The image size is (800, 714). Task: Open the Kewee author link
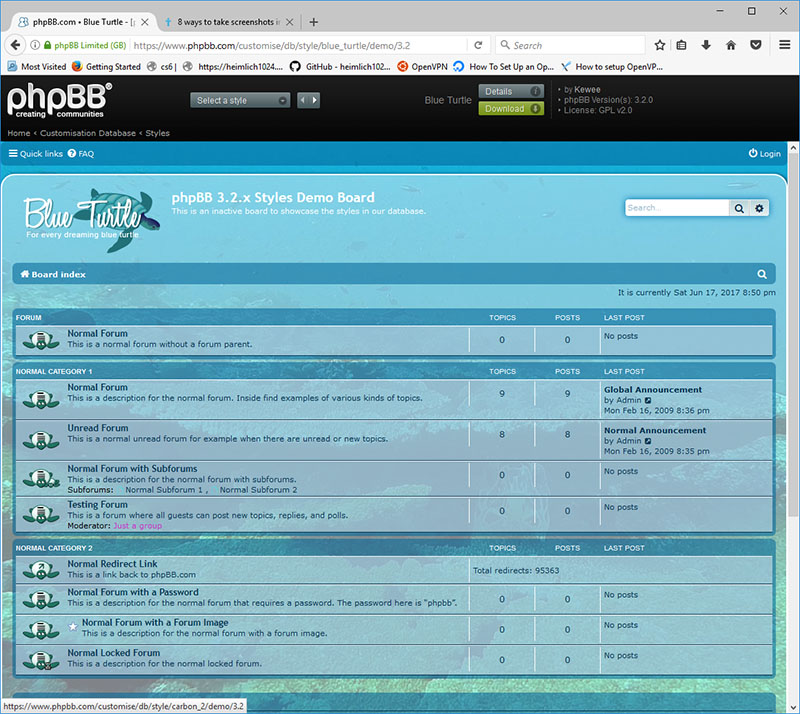coord(587,89)
